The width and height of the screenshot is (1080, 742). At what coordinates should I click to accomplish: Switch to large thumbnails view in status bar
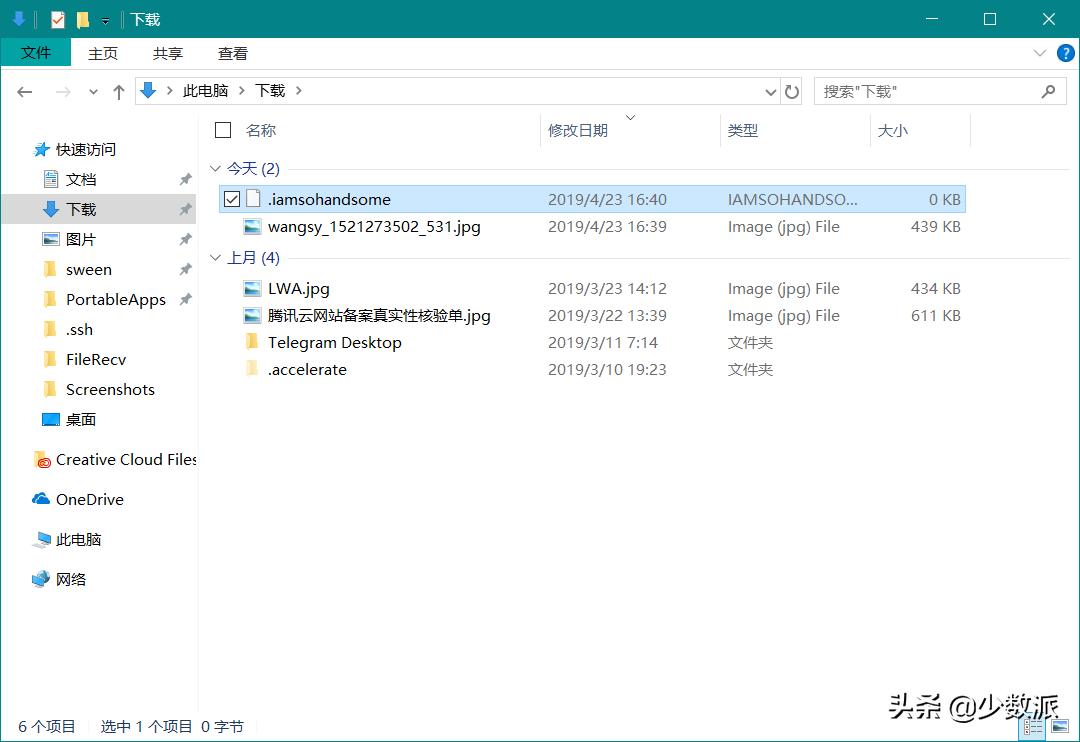1060,727
